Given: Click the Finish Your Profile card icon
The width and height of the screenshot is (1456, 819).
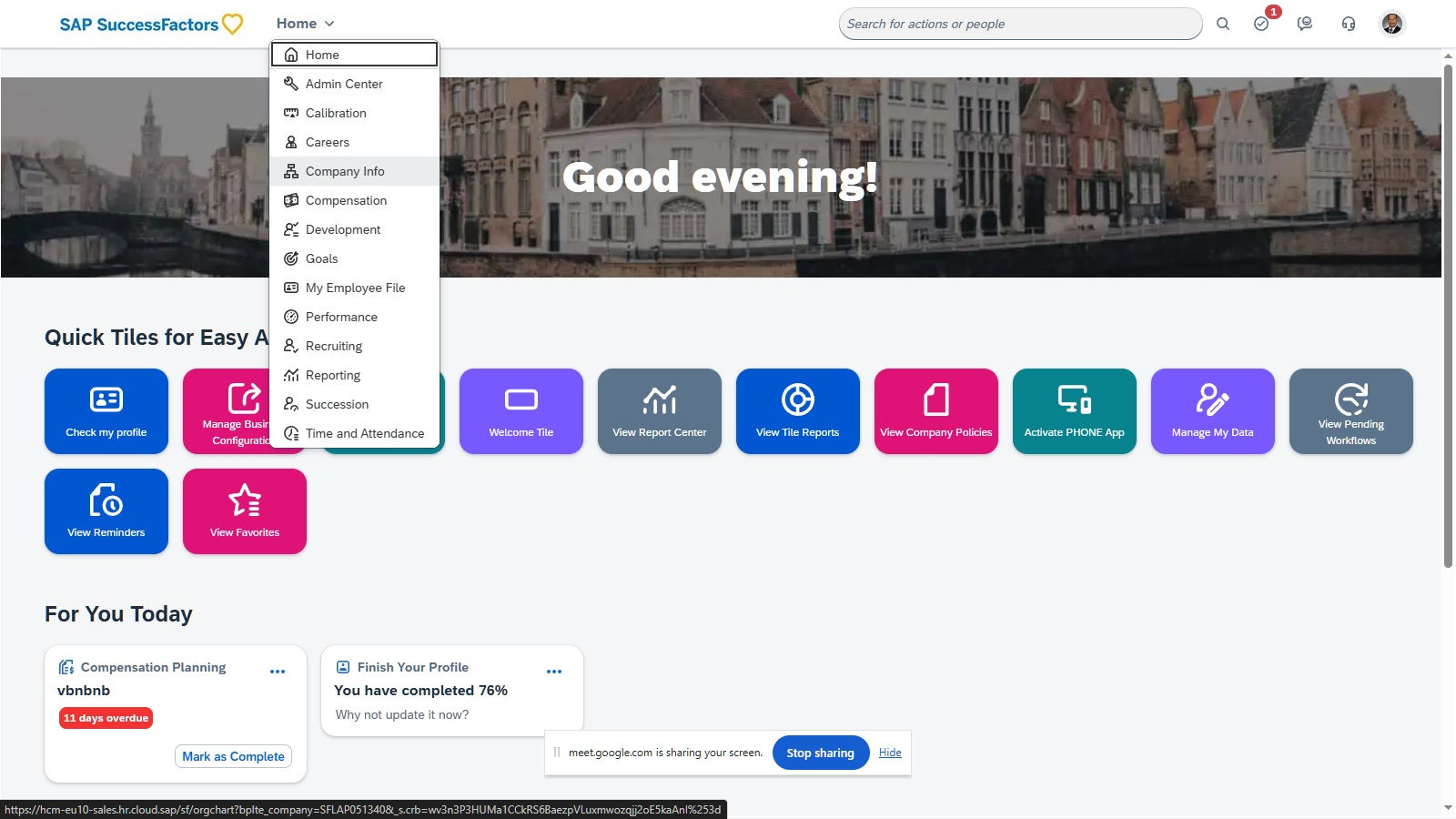Looking at the screenshot, I should (343, 667).
